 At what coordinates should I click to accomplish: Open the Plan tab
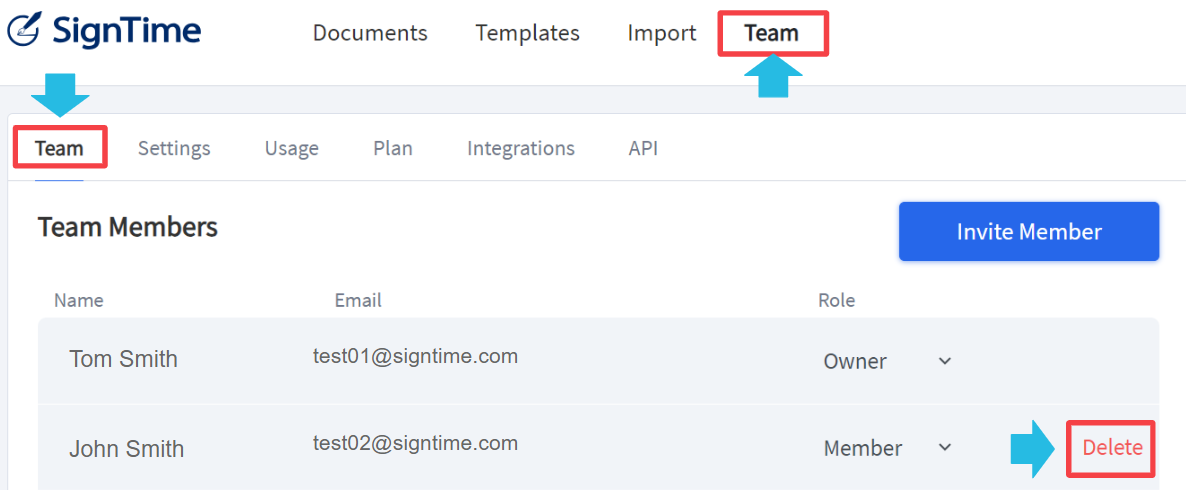click(x=393, y=148)
